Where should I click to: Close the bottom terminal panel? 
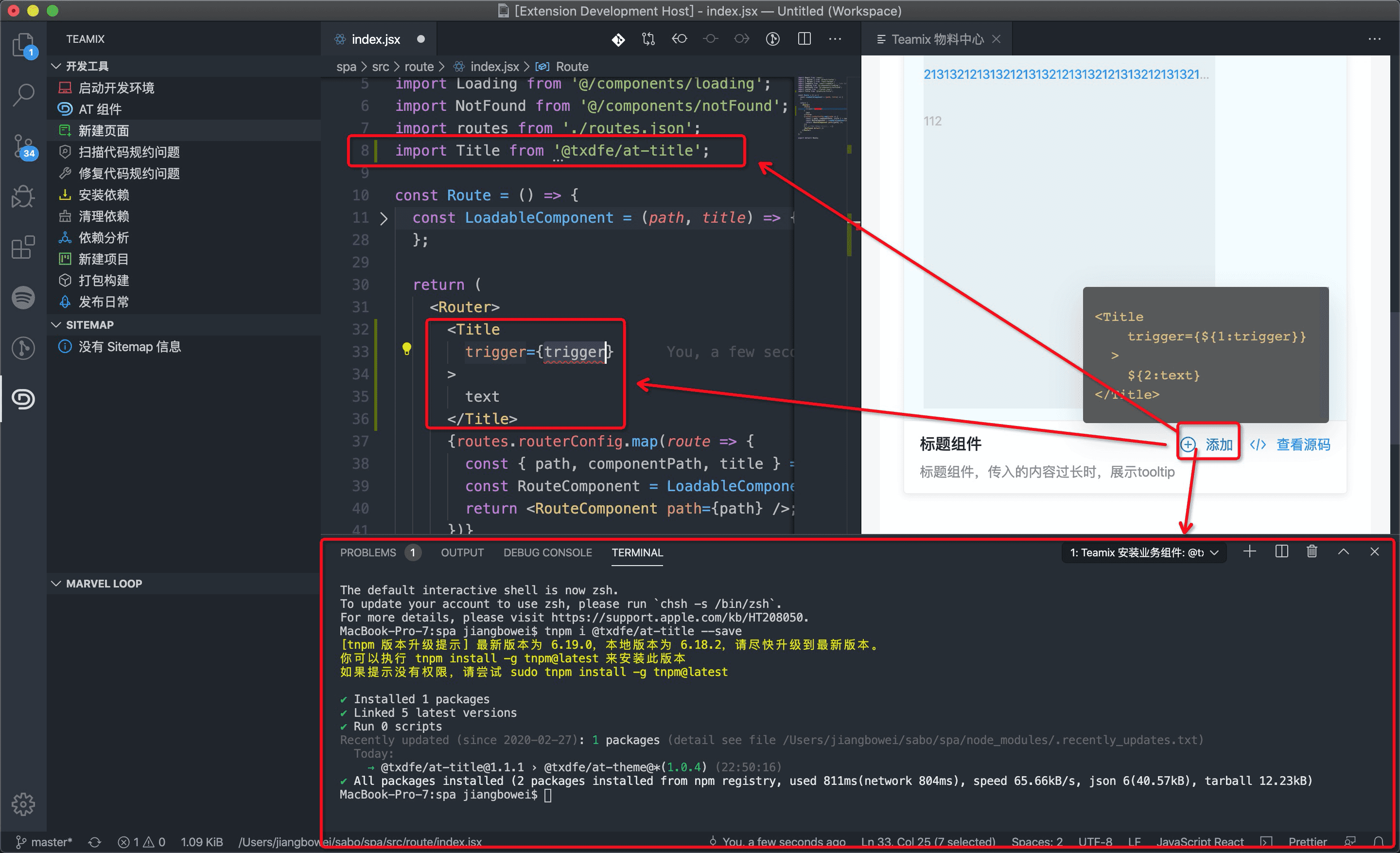tap(1374, 552)
